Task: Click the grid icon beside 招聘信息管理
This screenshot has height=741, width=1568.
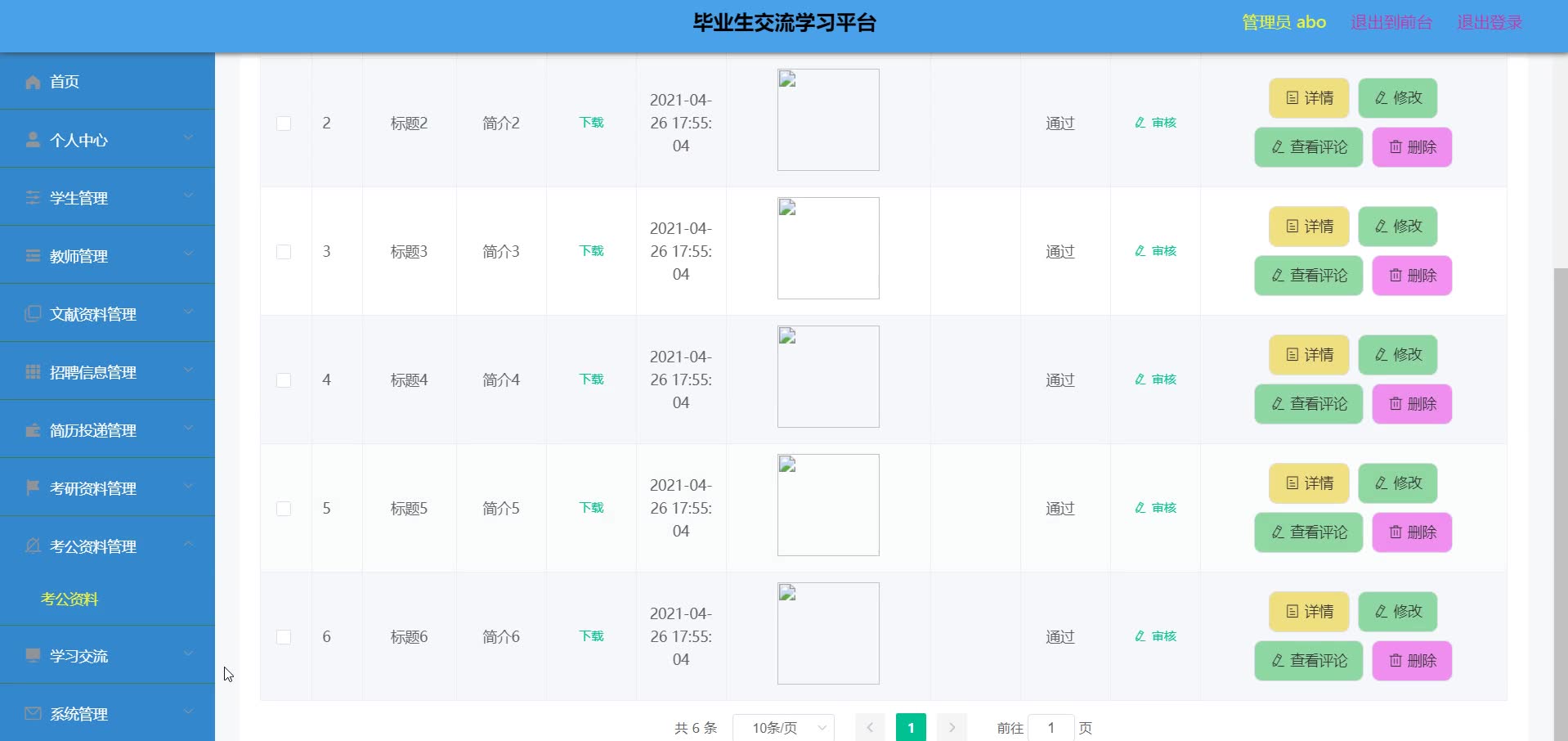Action: [x=33, y=372]
